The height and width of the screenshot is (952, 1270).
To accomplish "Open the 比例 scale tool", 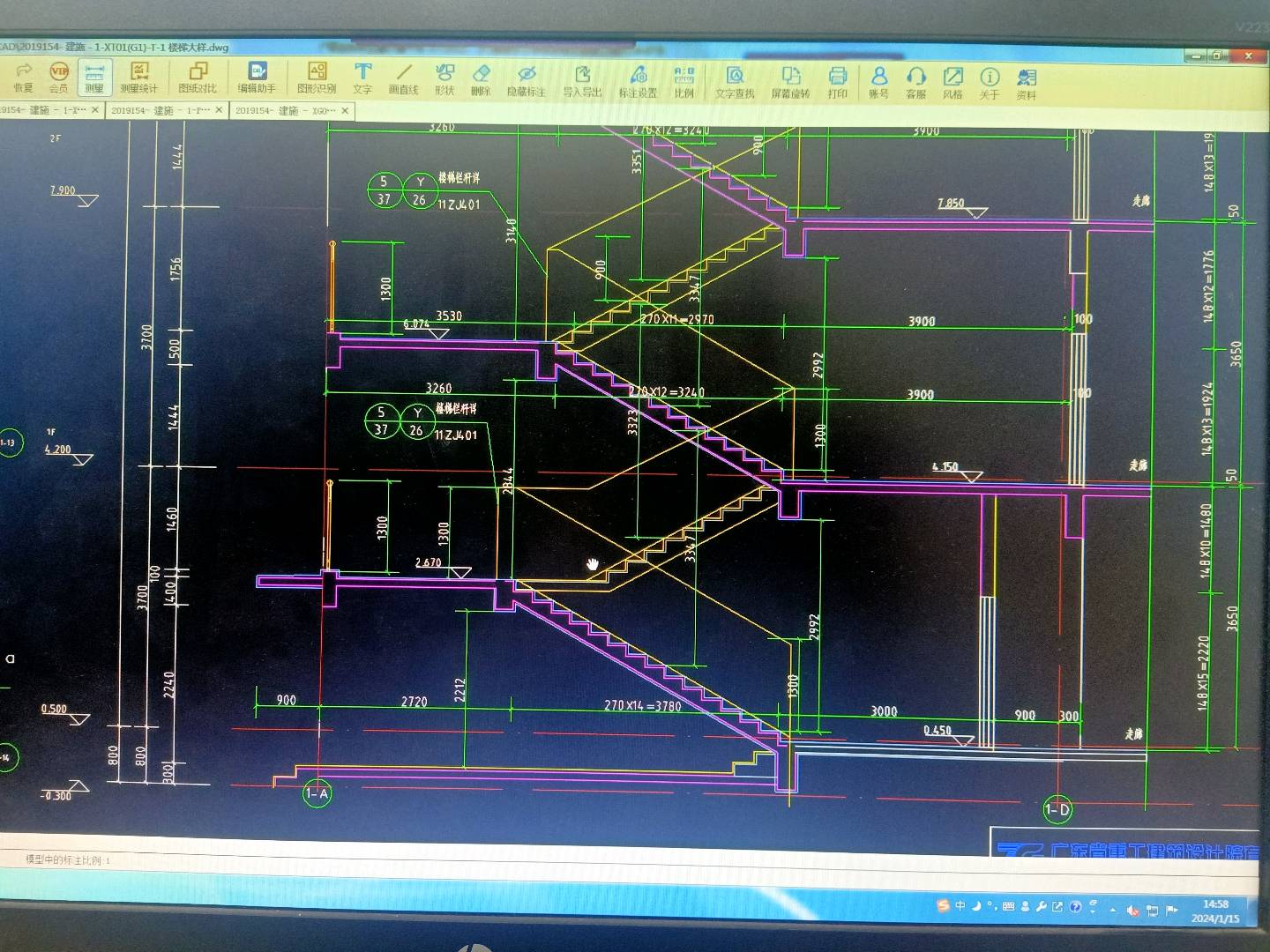I will (684, 80).
